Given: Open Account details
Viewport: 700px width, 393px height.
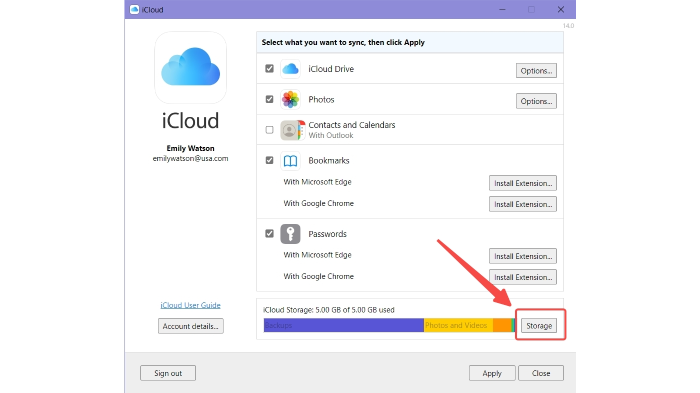Looking at the screenshot, I should coord(191,326).
